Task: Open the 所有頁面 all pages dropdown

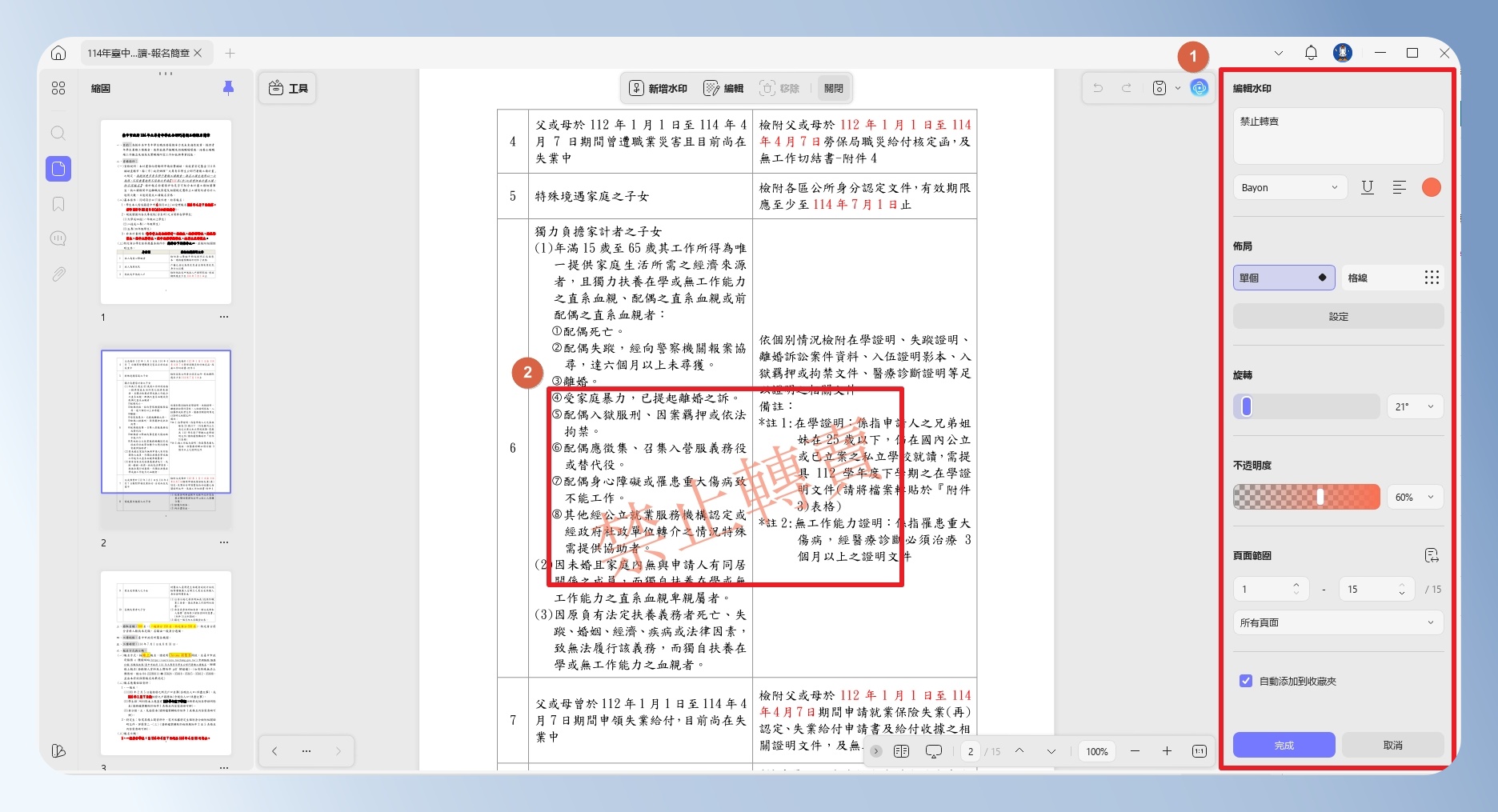Action: click(1338, 622)
